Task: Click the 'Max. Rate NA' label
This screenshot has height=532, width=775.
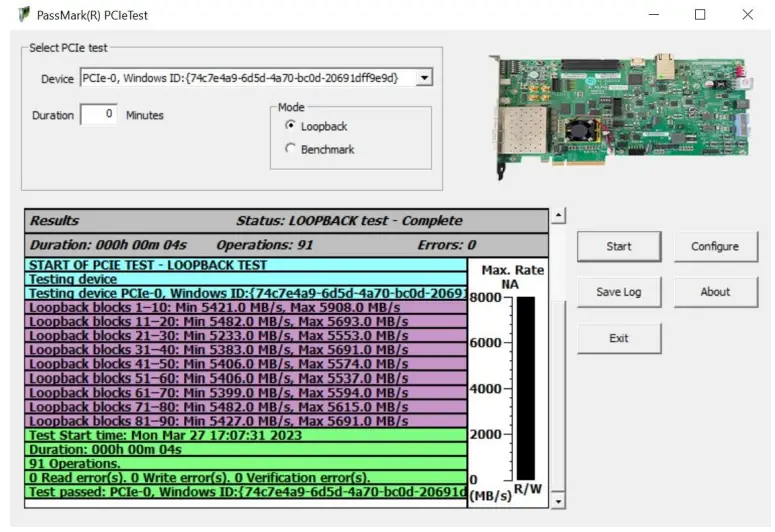Action: coord(513,277)
